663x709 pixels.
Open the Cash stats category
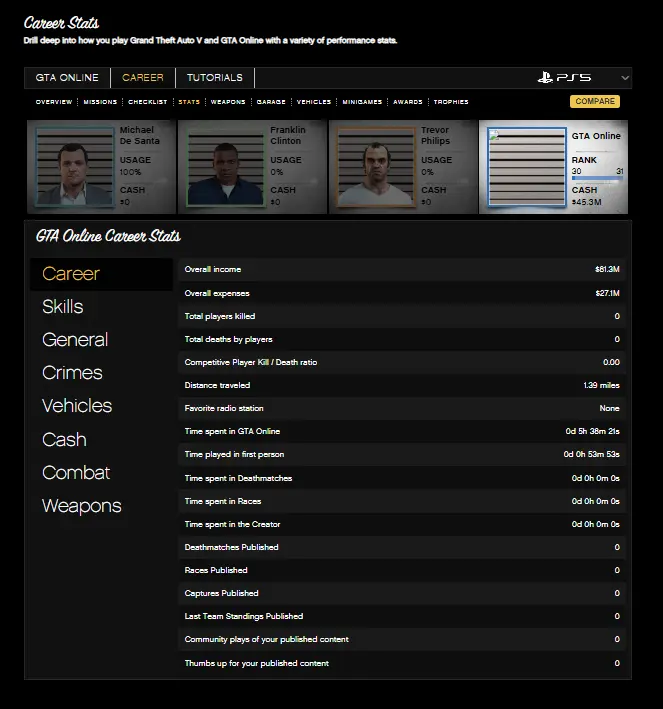click(x=64, y=440)
